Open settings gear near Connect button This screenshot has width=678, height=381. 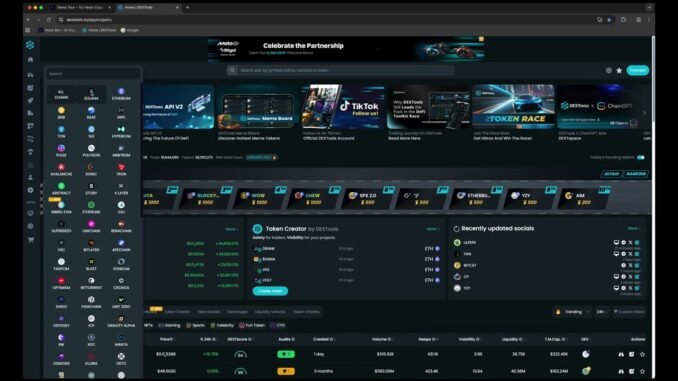click(x=609, y=70)
